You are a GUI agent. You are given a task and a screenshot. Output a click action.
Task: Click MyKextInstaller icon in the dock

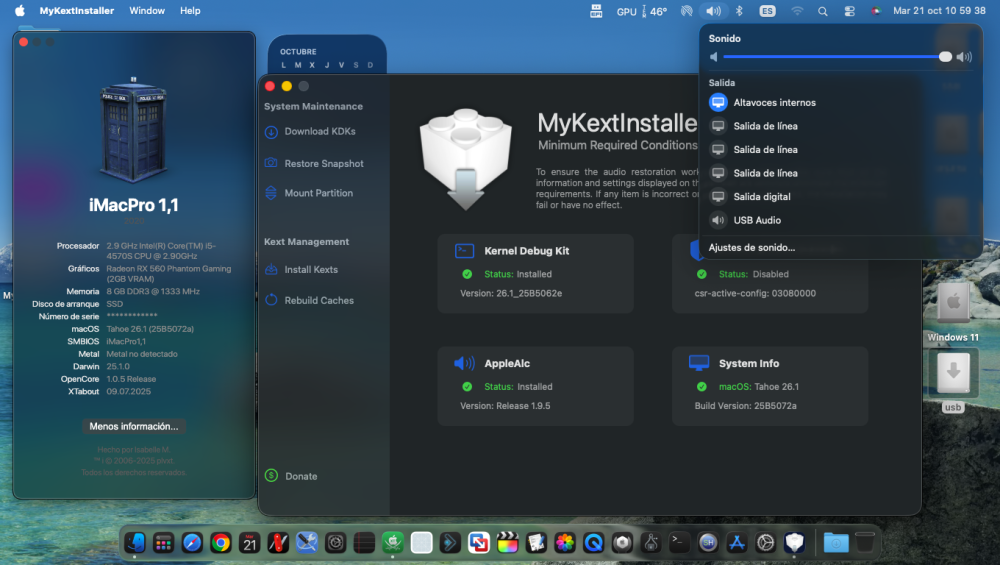coord(794,543)
